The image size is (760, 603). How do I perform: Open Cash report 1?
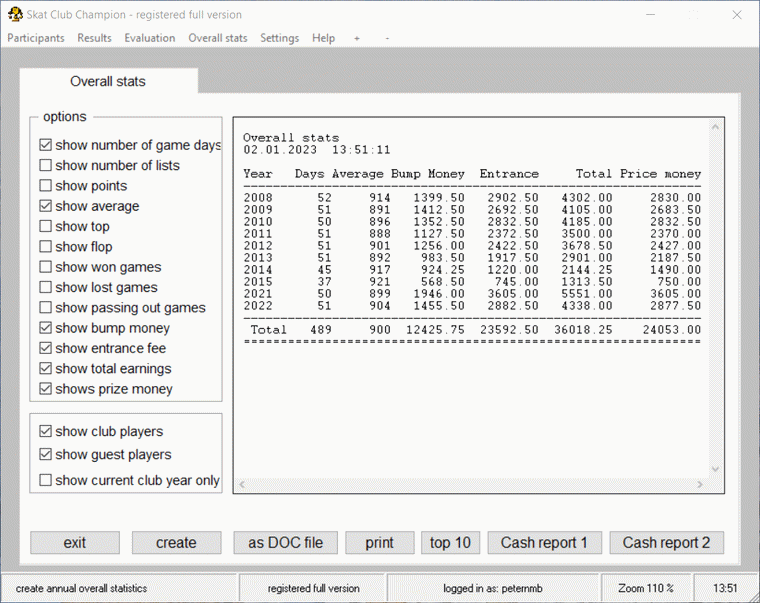click(544, 542)
